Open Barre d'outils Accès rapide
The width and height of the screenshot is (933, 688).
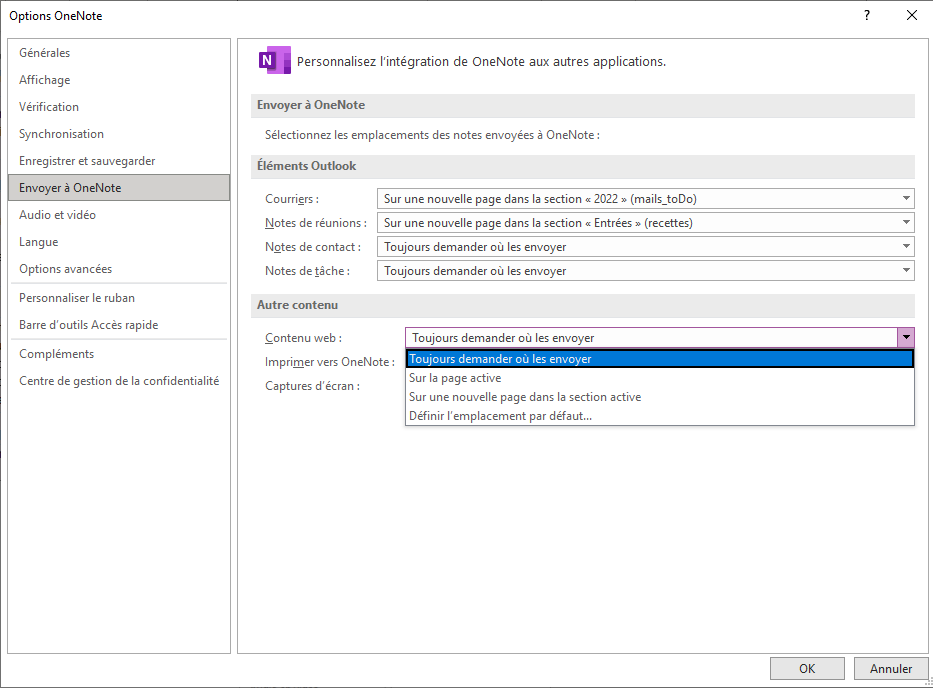point(119,325)
